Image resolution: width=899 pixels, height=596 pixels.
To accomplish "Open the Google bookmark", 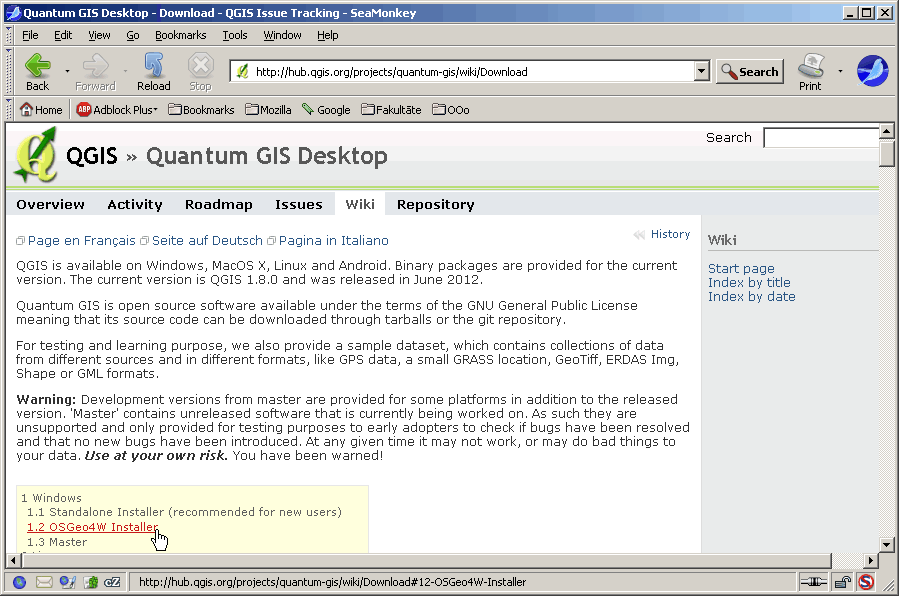I will (x=326, y=109).
